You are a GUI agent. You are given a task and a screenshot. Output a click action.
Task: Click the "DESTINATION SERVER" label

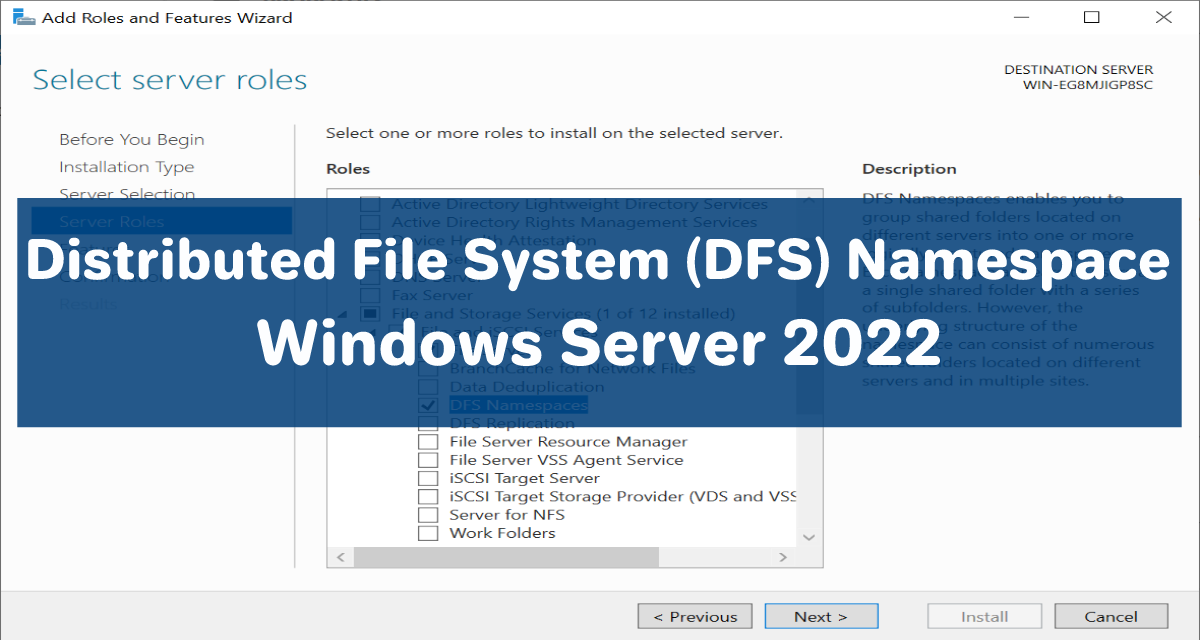[1078, 70]
